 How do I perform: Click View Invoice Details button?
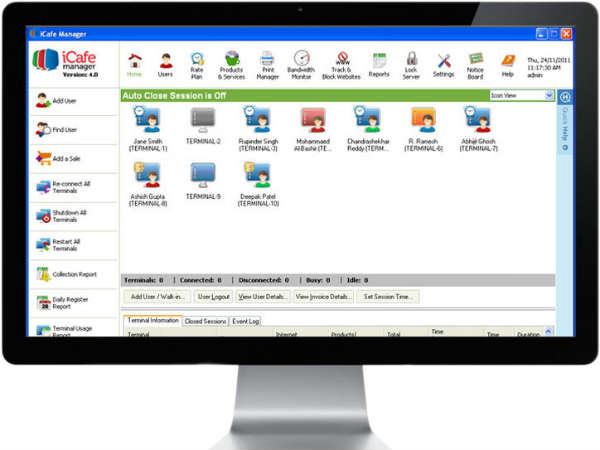[x=323, y=297]
